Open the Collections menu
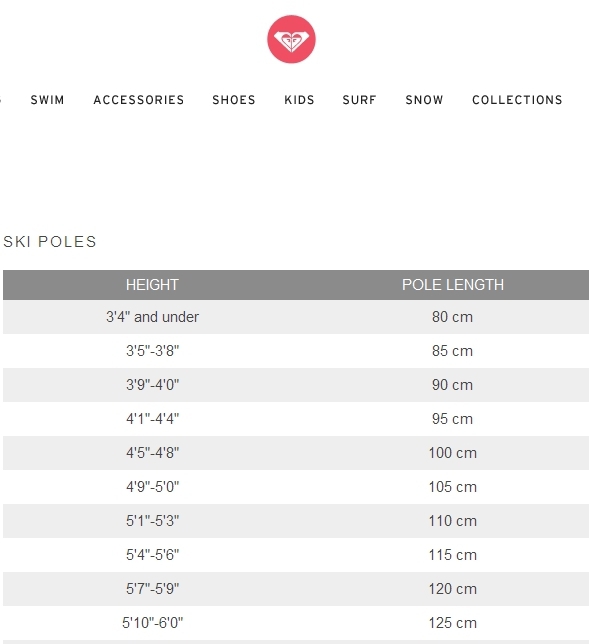This screenshot has height=644, width=589. click(517, 100)
